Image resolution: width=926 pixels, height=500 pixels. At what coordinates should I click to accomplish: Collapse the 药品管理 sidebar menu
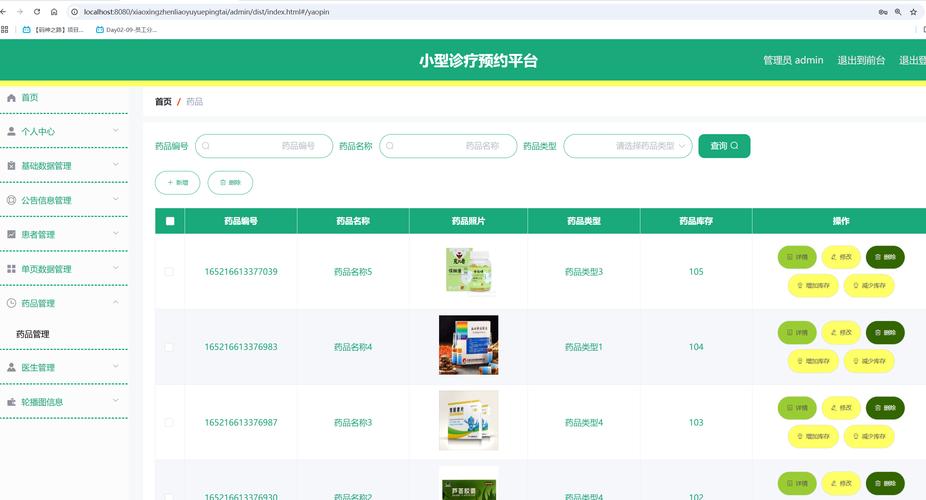click(x=116, y=302)
